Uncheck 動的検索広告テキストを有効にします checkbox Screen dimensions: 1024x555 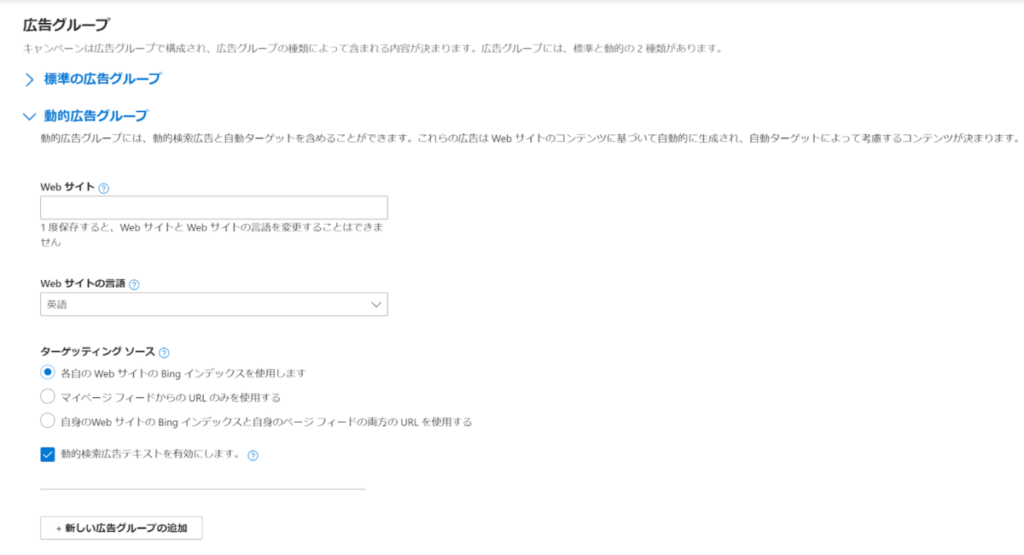click(x=47, y=454)
